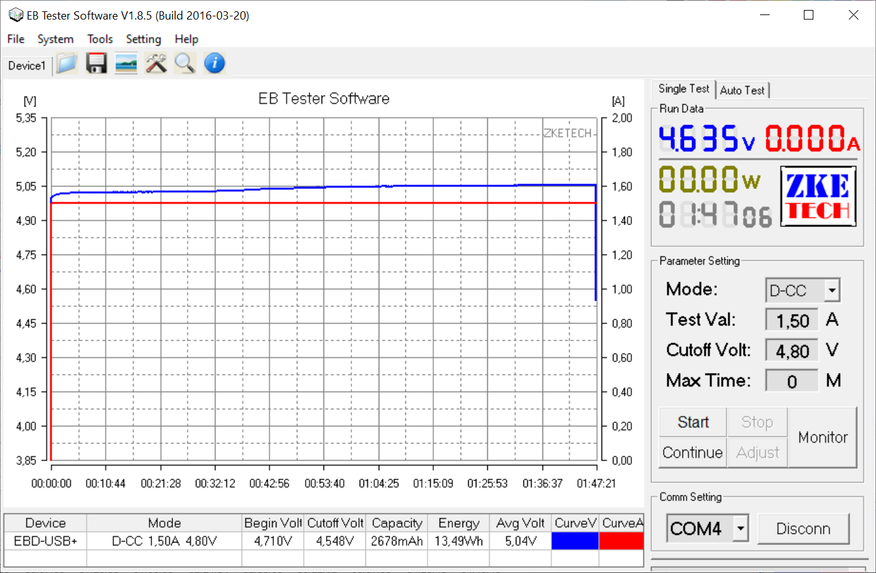Click the Capacity column header
The image size is (876, 573).
(397, 523)
